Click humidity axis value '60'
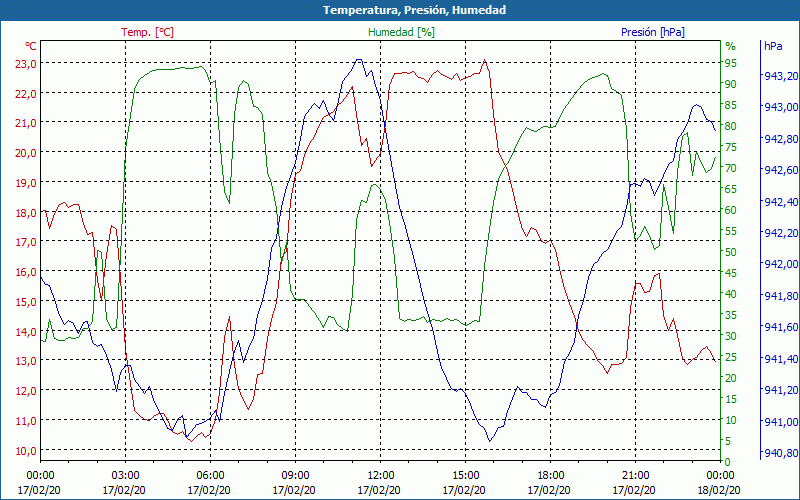The image size is (800, 500). pyautogui.click(x=731, y=210)
